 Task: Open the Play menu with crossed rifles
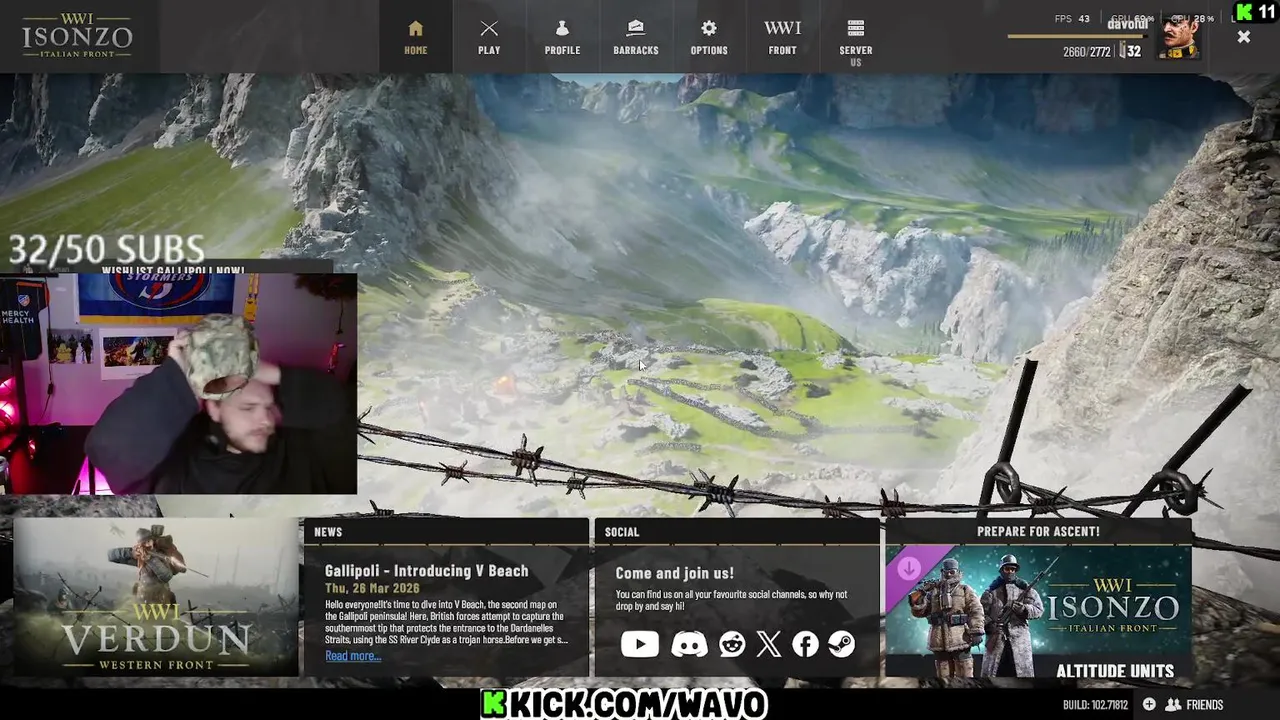point(489,37)
